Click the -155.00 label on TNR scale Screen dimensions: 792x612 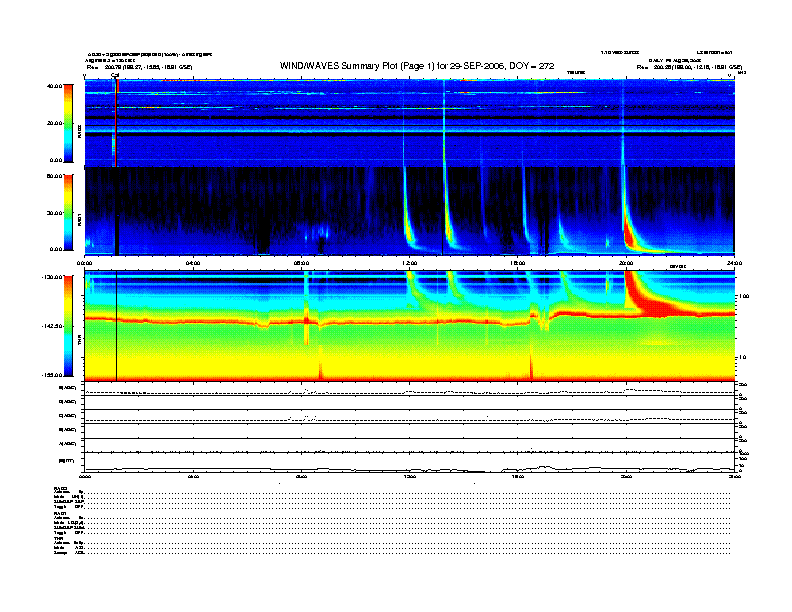[x=52, y=375]
